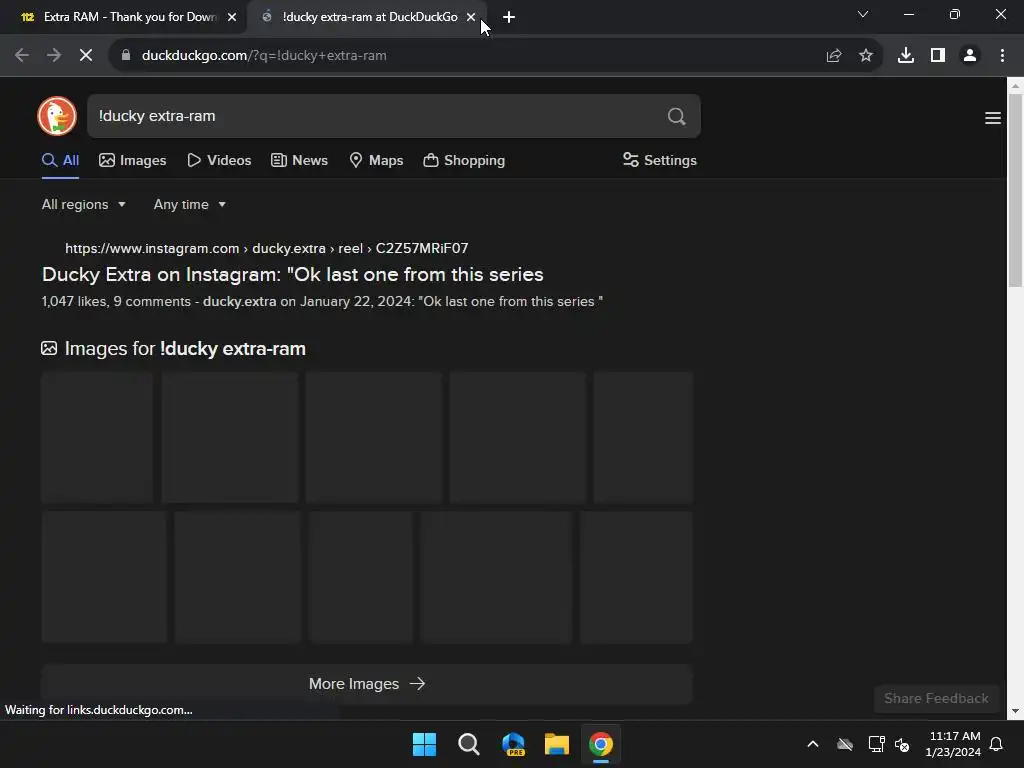Image resolution: width=1024 pixels, height=768 pixels.
Task: Open search Settings
Action: click(x=660, y=161)
